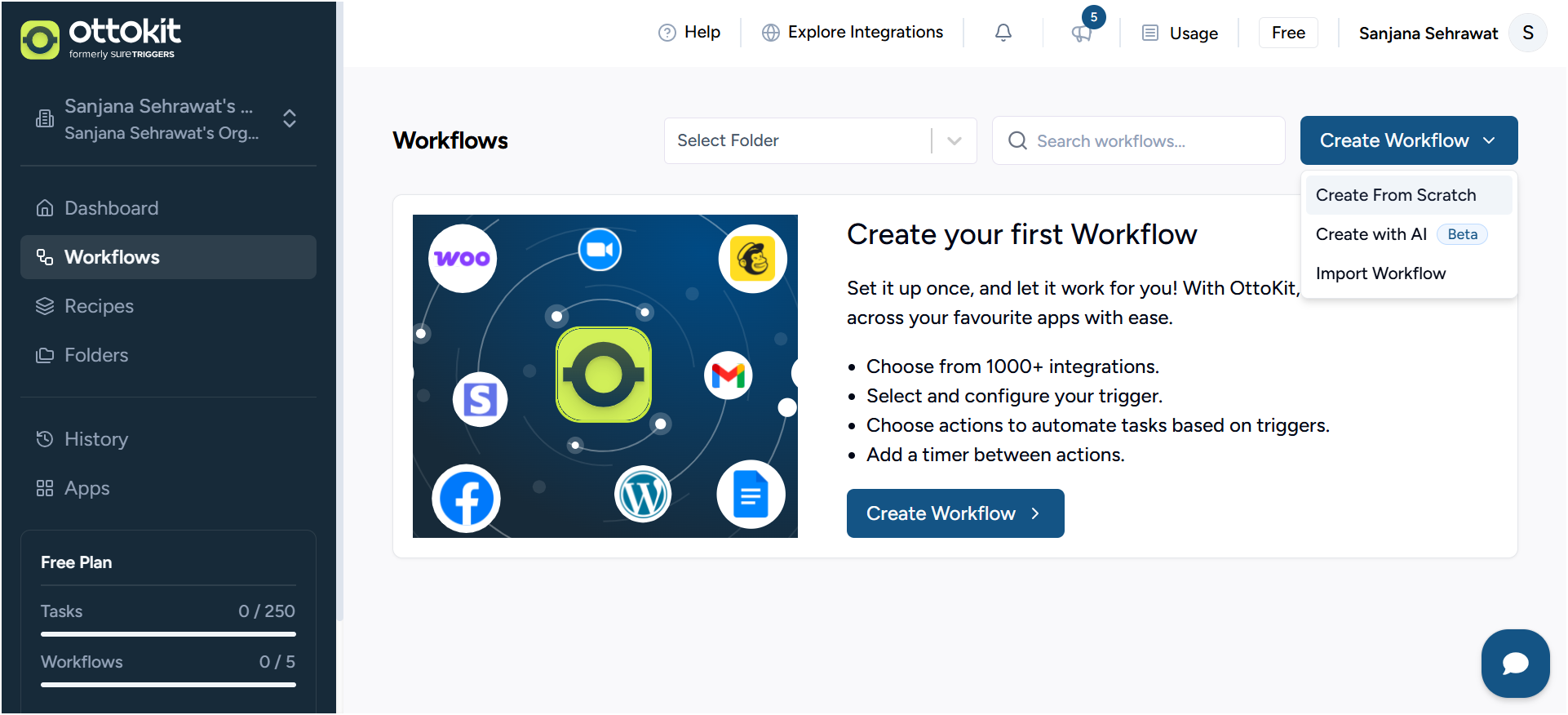The height and width of the screenshot is (715, 1568).
Task: Click the OttoKit logo
Action: click(100, 38)
